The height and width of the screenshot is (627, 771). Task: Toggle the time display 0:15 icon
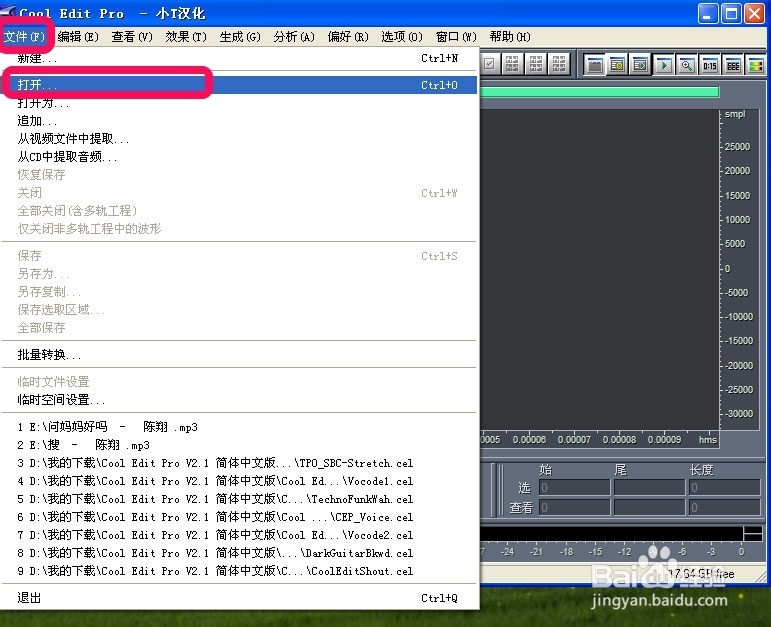pos(710,65)
